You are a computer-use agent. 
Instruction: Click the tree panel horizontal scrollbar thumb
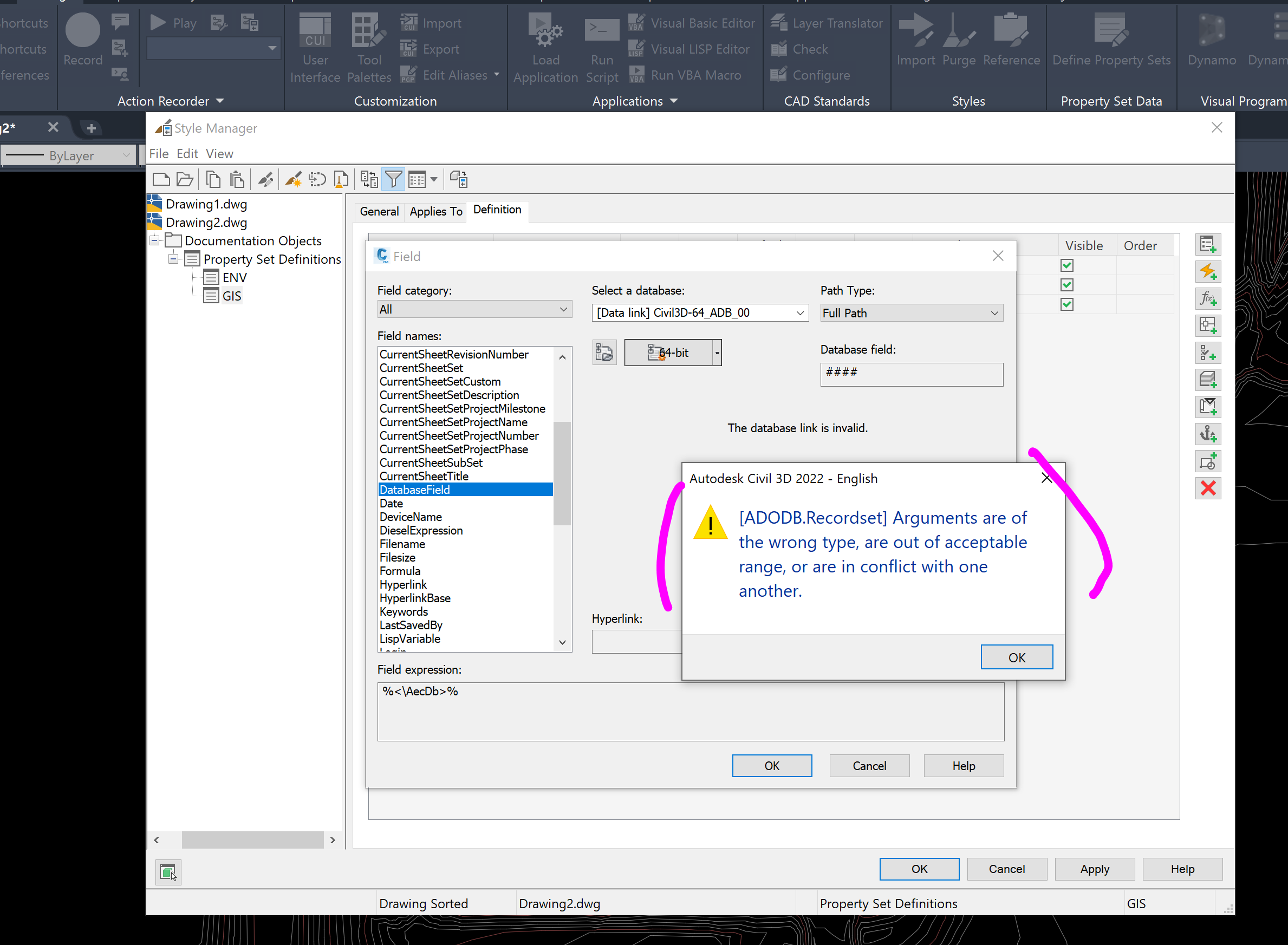click(x=252, y=840)
